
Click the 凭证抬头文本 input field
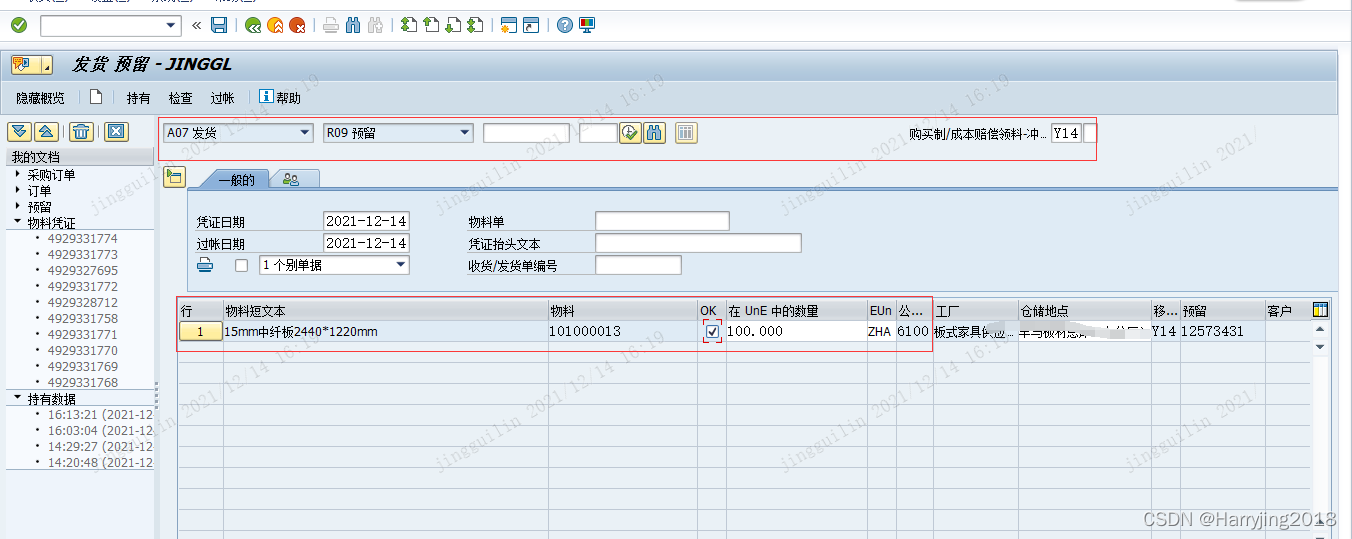698,243
